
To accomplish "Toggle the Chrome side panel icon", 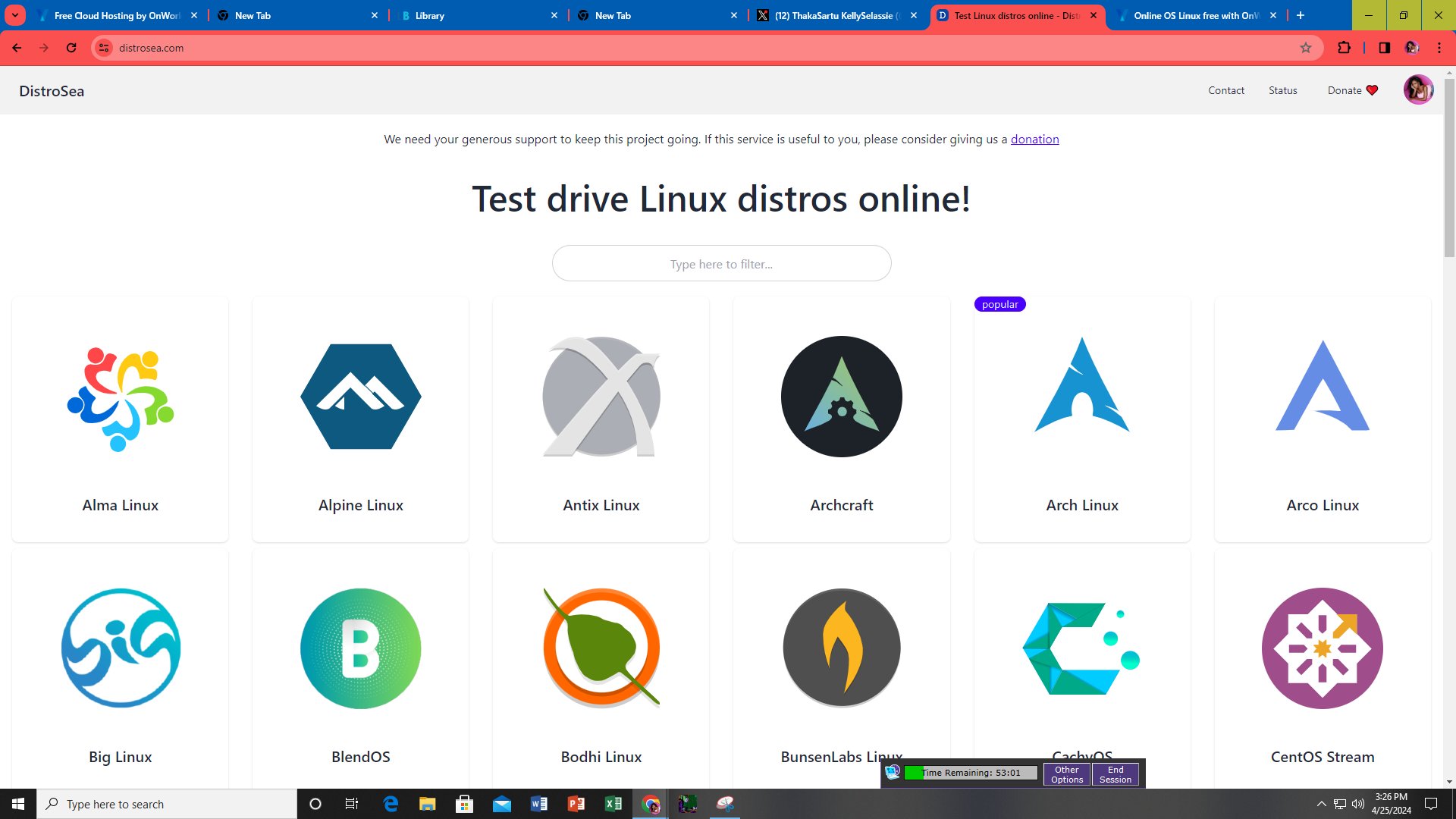I will click(1384, 48).
